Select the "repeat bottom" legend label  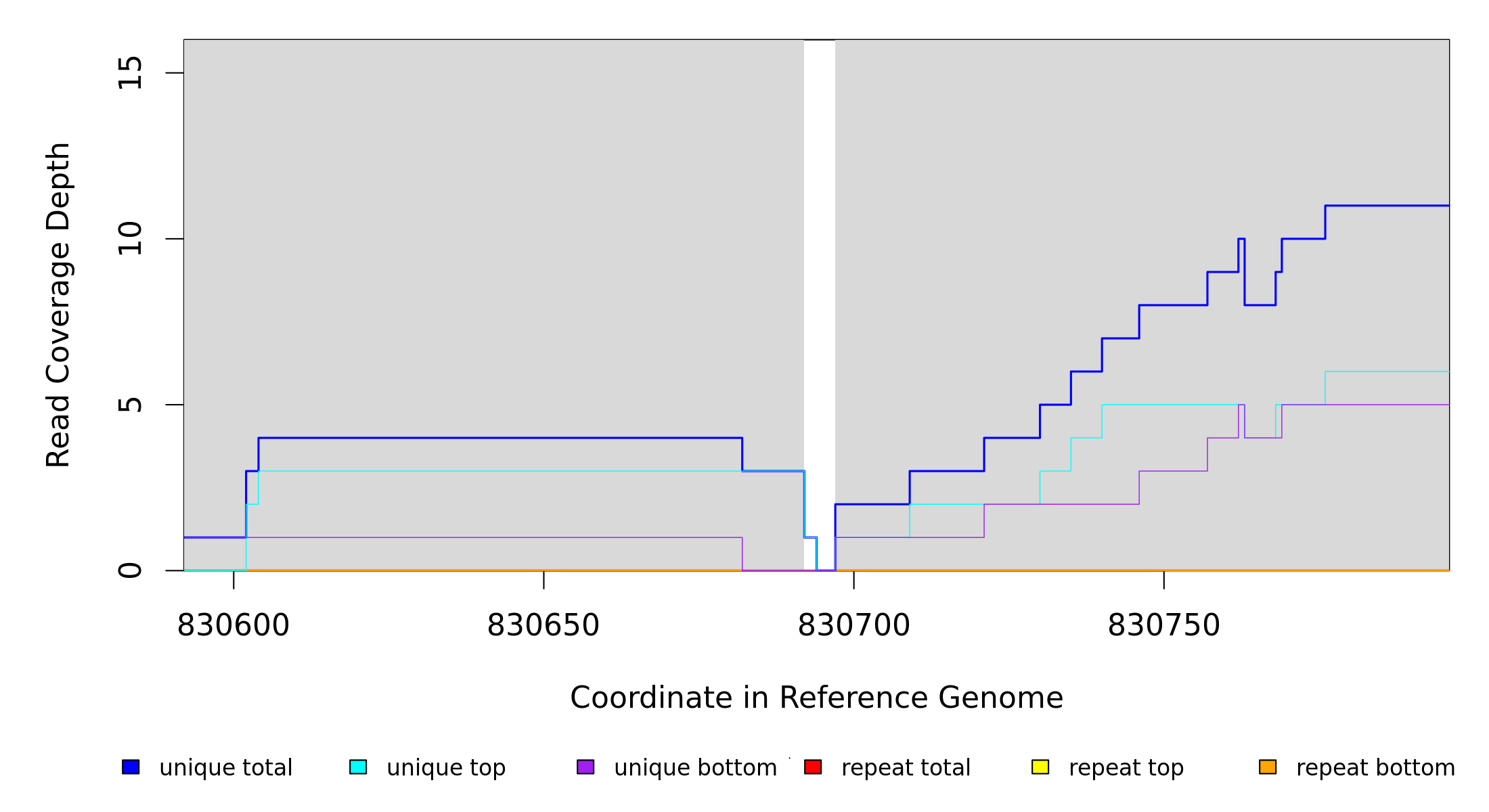coord(1375,768)
